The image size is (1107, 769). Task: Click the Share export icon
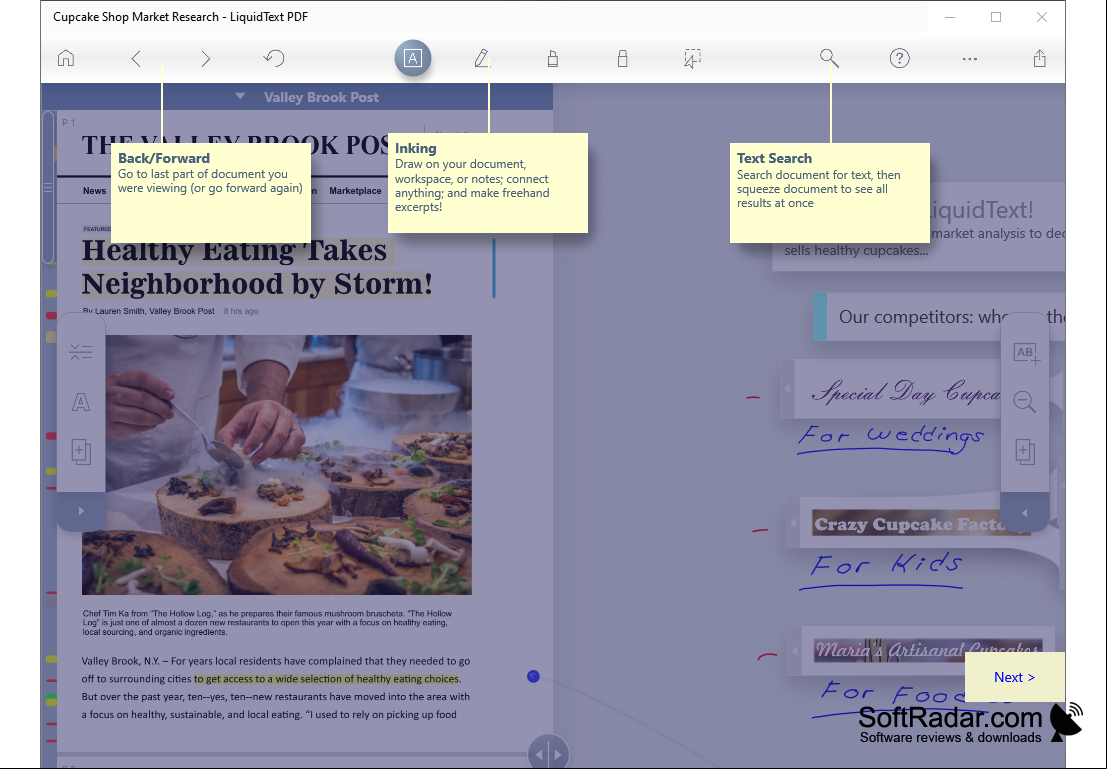(1039, 58)
